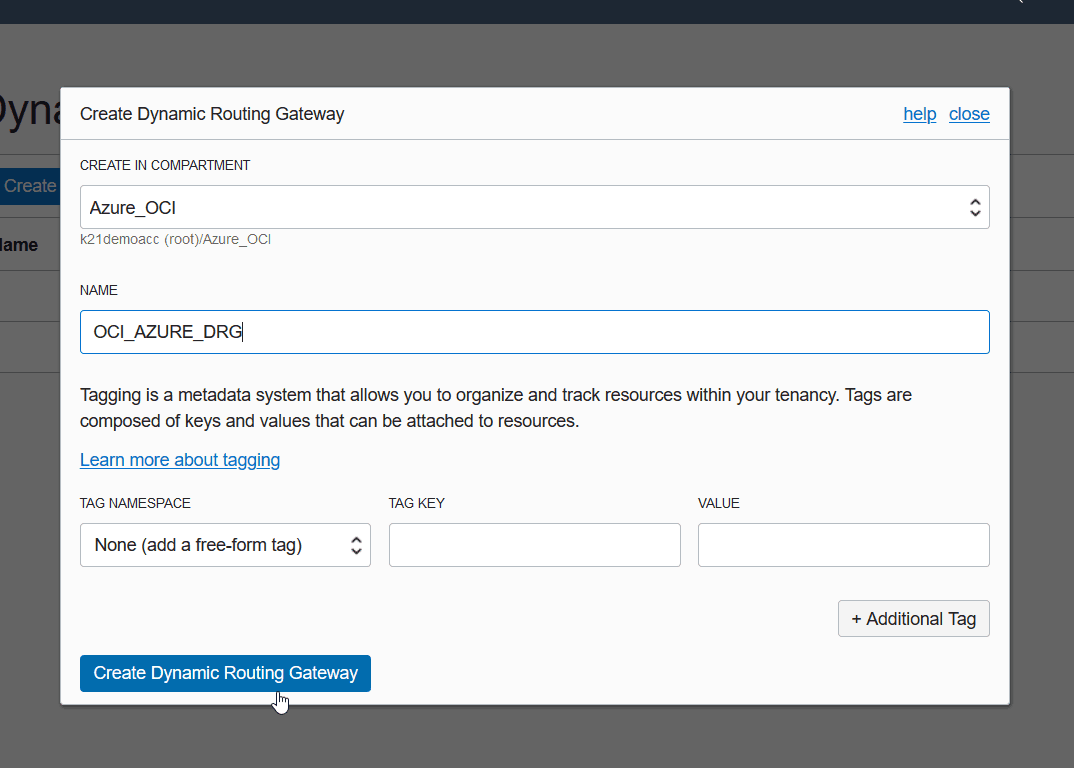Focus the tag Value text box
Screen dimensions: 1074x768
click(x=843, y=545)
